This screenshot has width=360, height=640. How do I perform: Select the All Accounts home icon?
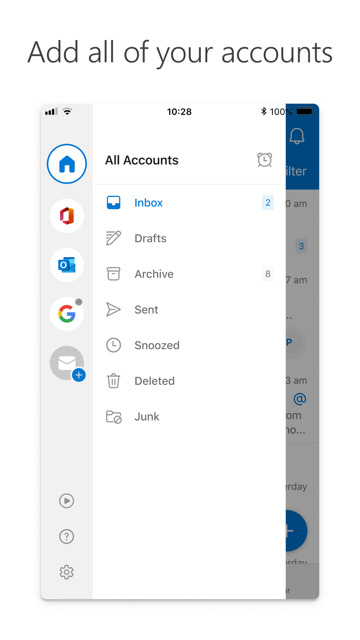(x=67, y=164)
